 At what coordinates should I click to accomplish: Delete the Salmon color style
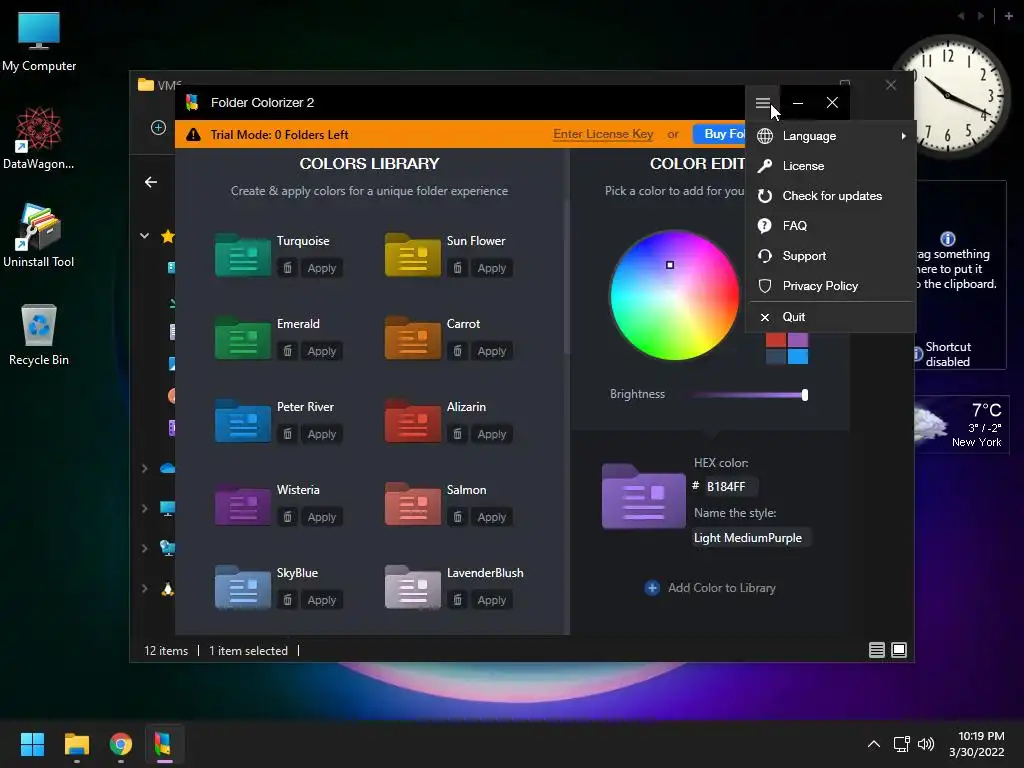pyautogui.click(x=458, y=517)
